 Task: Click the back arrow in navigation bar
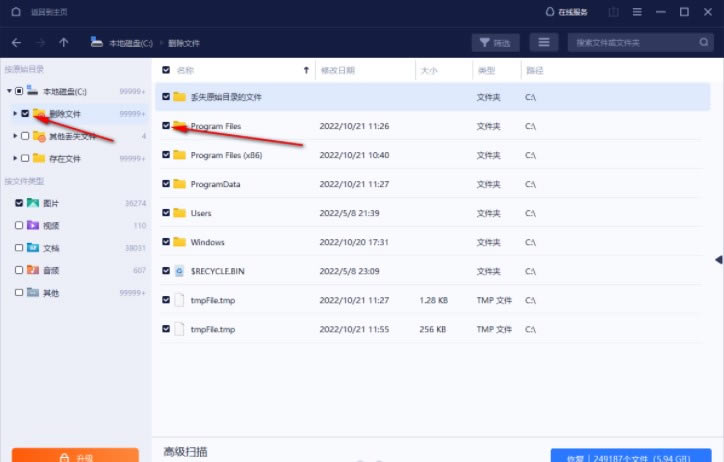[16, 42]
